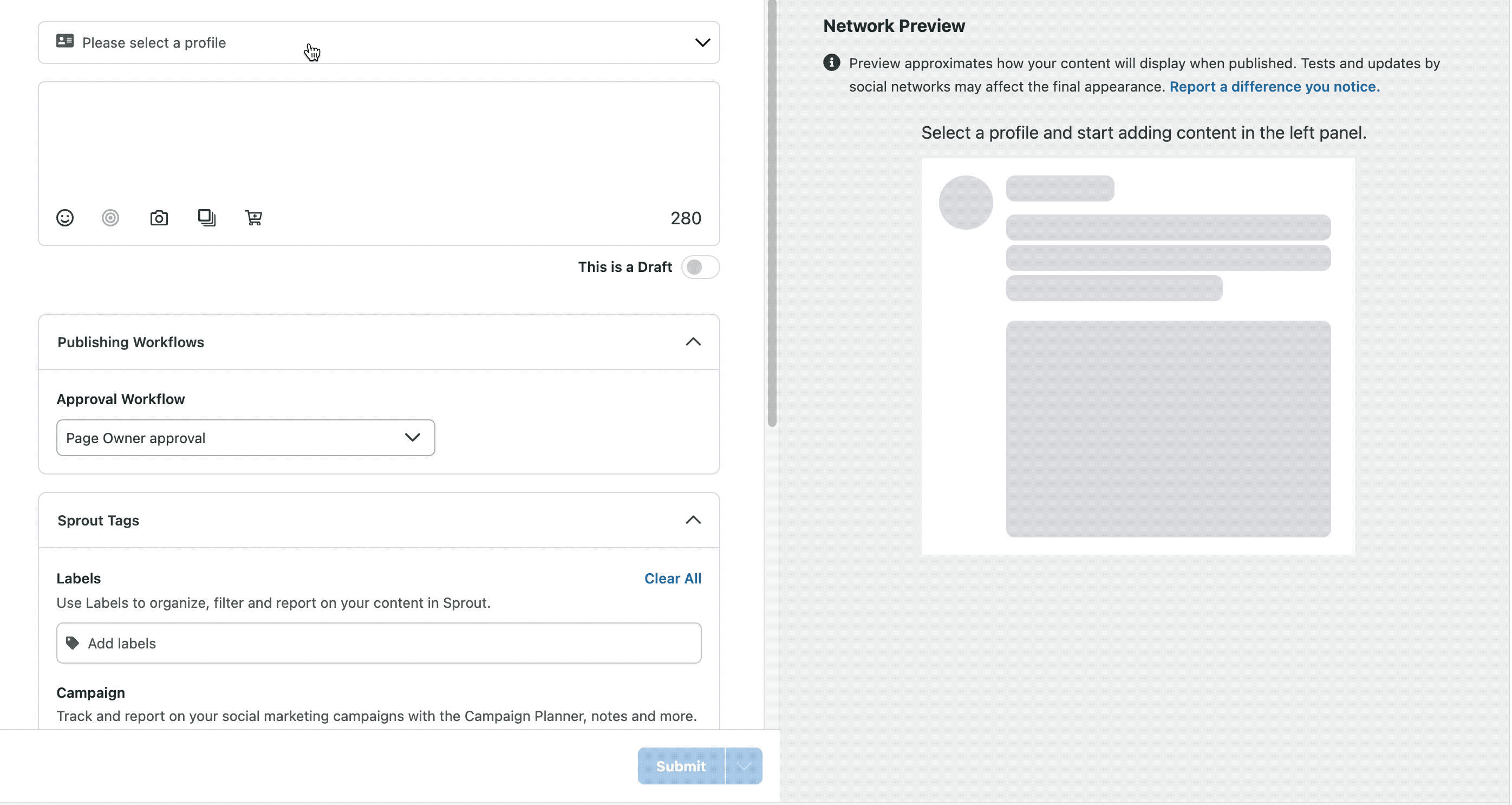Click Report a difference you notice link

[1272, 86]
